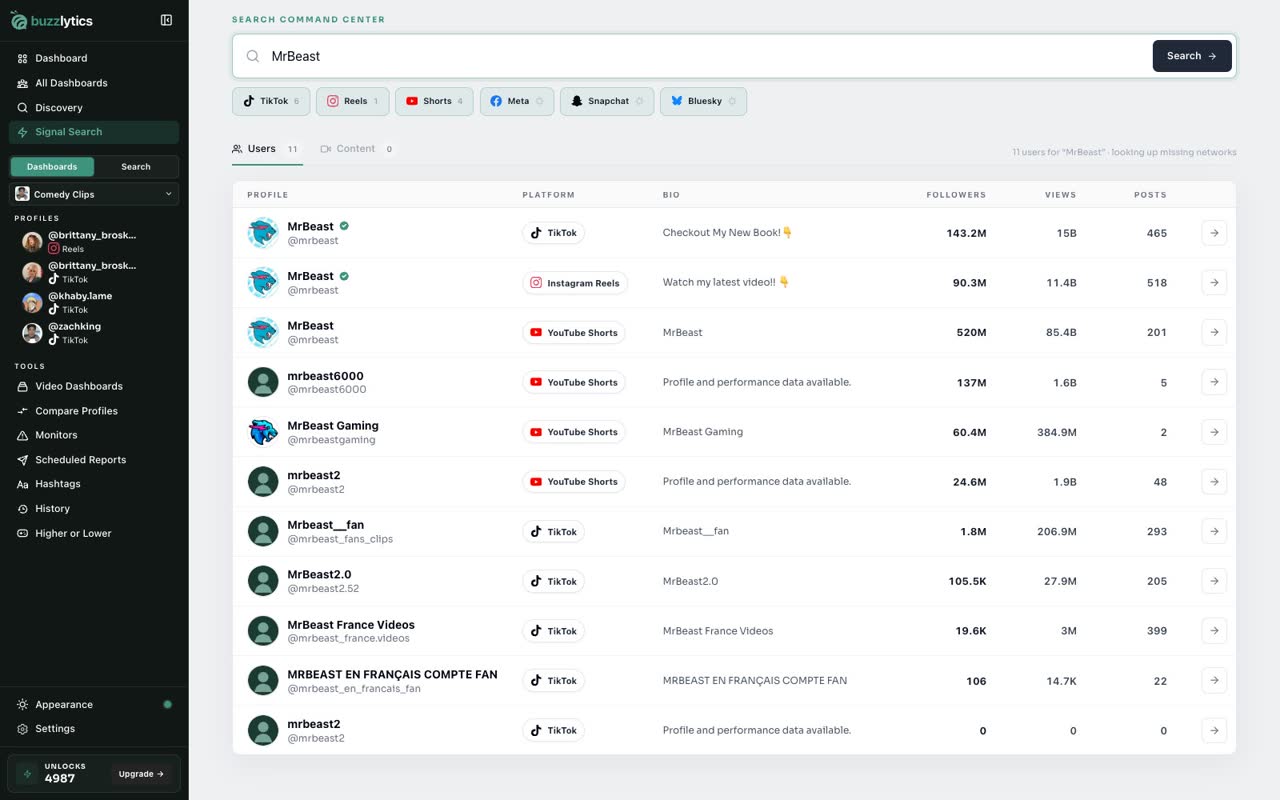Viewport: 1280px width, 800px height.
Task: Click the Upgrade button
Action: click(x=141, y=774)
